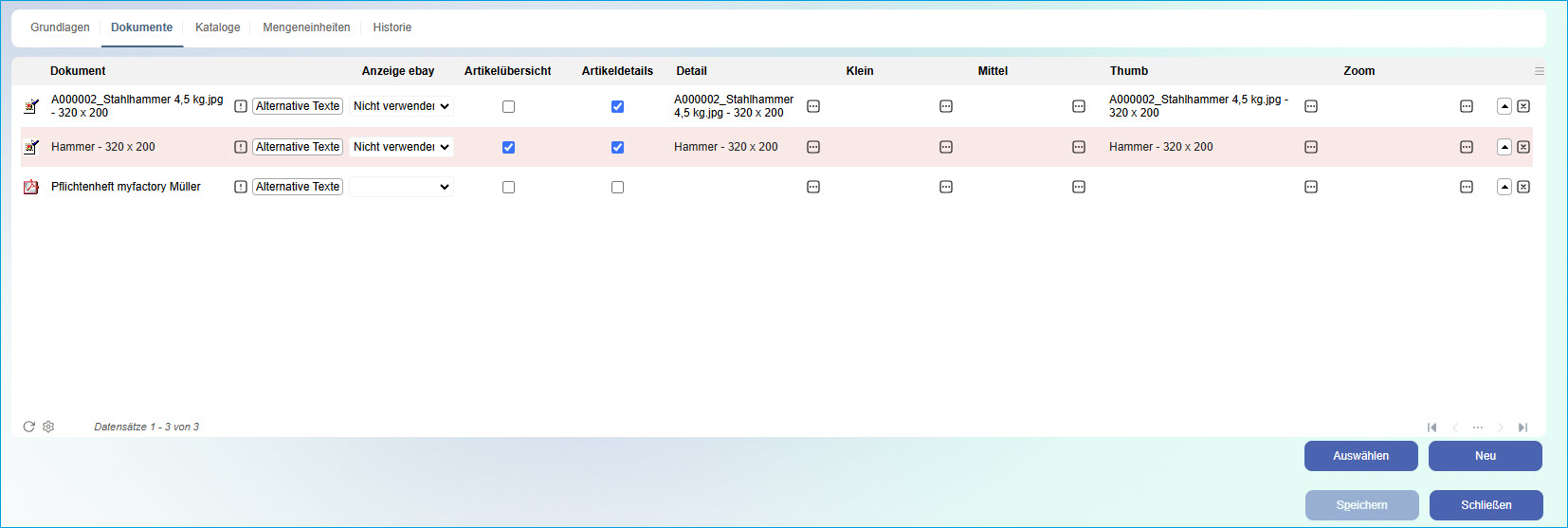Open Mittel picker in A000002_Stahlhammer row
This screenshot has height=528, width=1568.
[x=1079, y=106]
